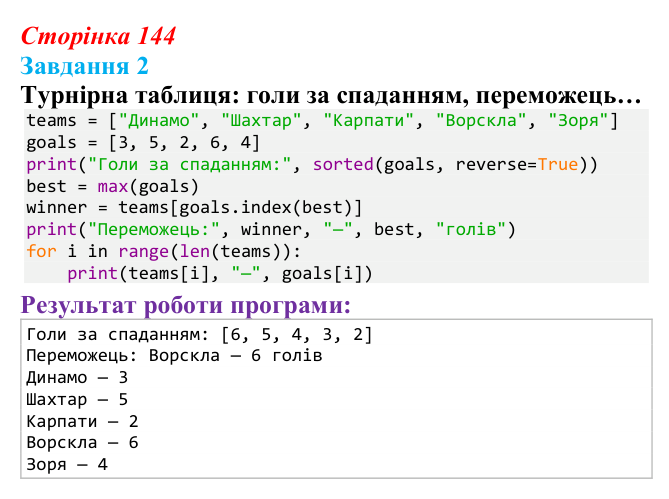
Task: Click the line "winner = teams[goals.index(best)]"
Action: click(x=194, y=208)
